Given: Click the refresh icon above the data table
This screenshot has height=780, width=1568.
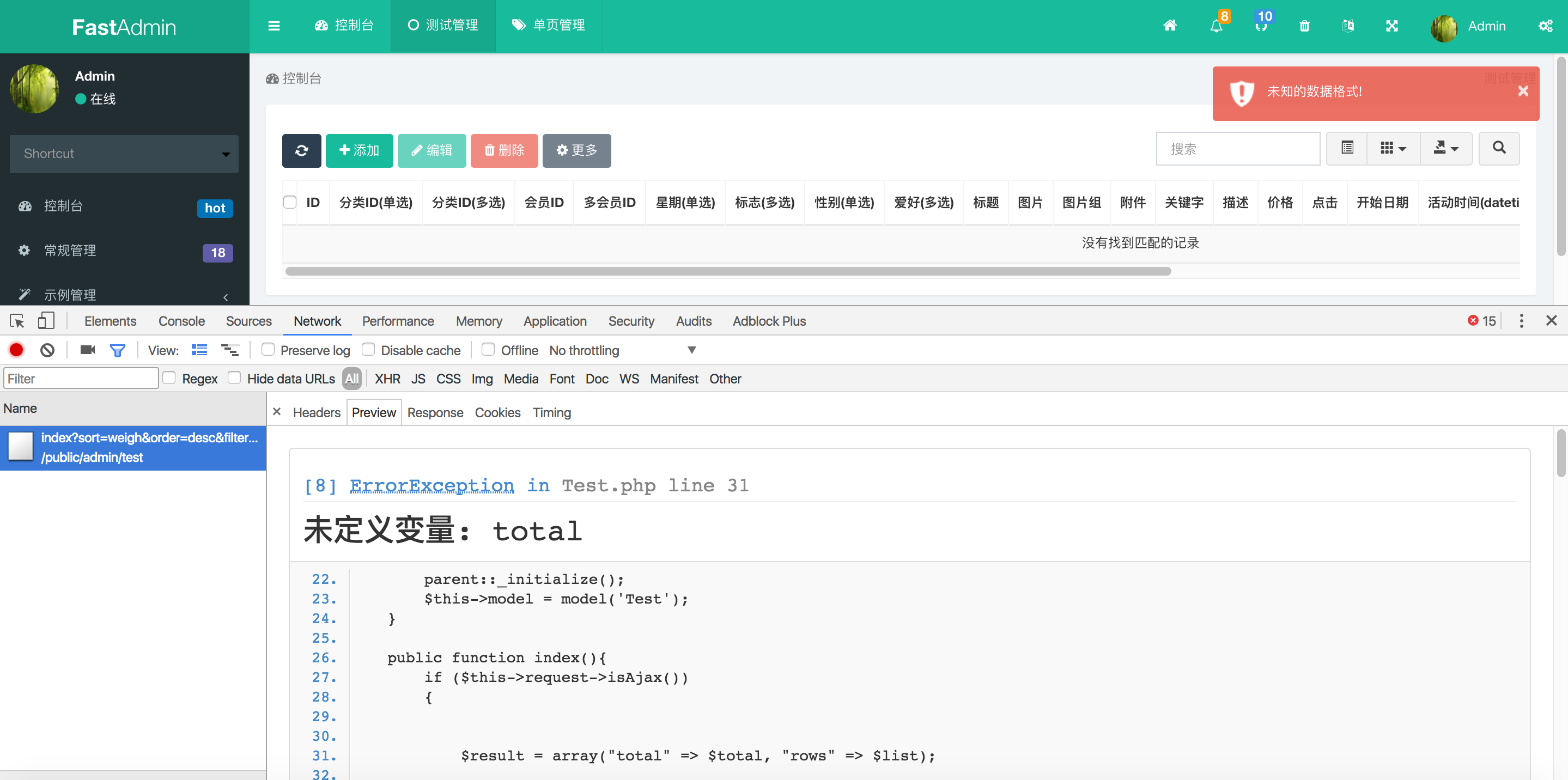Looking at the screenshot, I should (301, 150).
